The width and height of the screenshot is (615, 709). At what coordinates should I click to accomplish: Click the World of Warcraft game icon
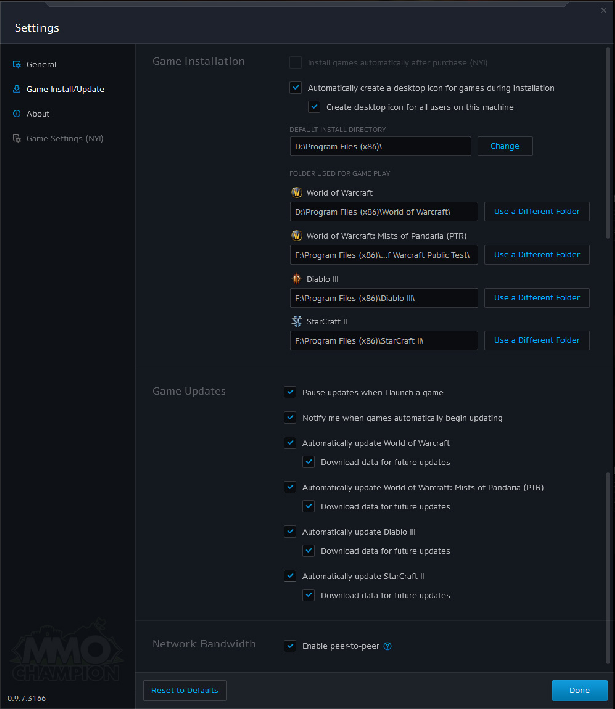coord(297,193)
